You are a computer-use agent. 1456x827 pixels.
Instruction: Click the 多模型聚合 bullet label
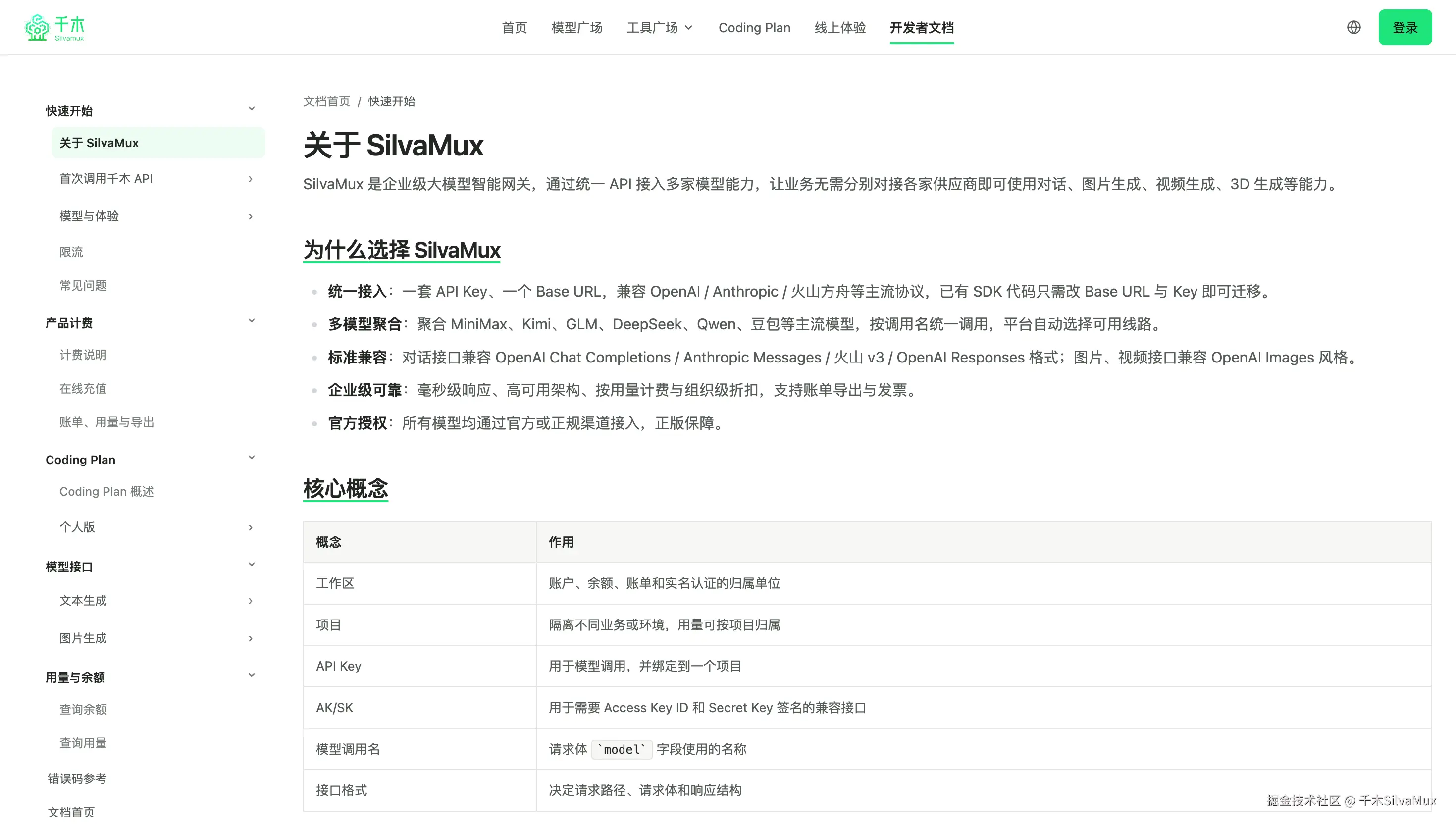[x=364, y=324]
